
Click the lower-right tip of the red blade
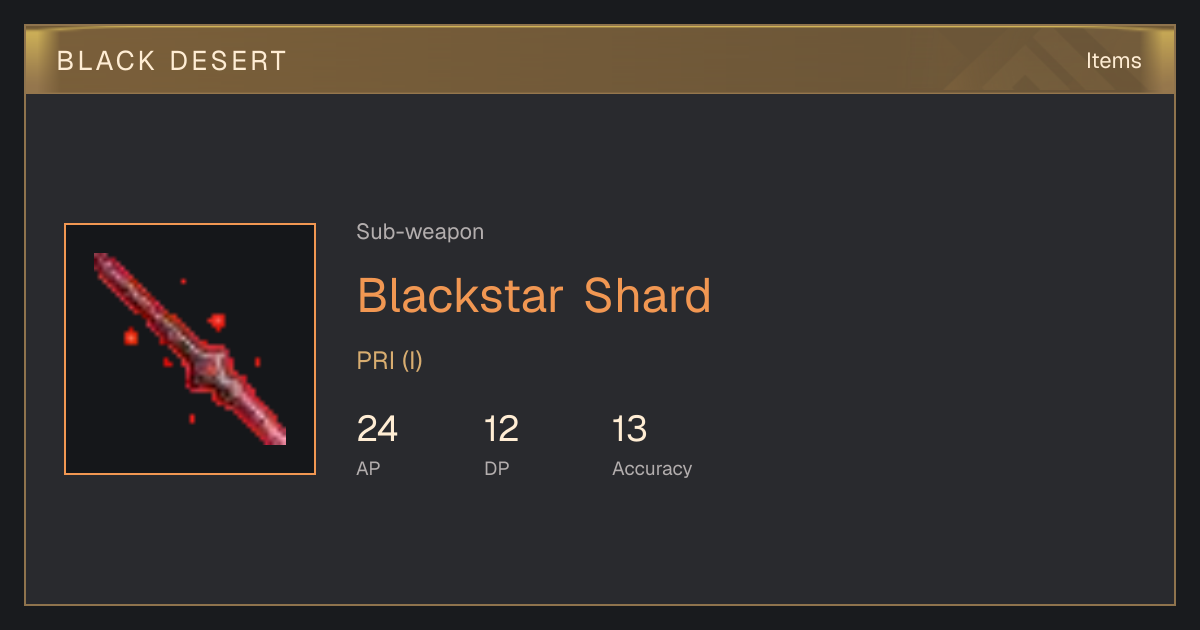pos(279,437)
